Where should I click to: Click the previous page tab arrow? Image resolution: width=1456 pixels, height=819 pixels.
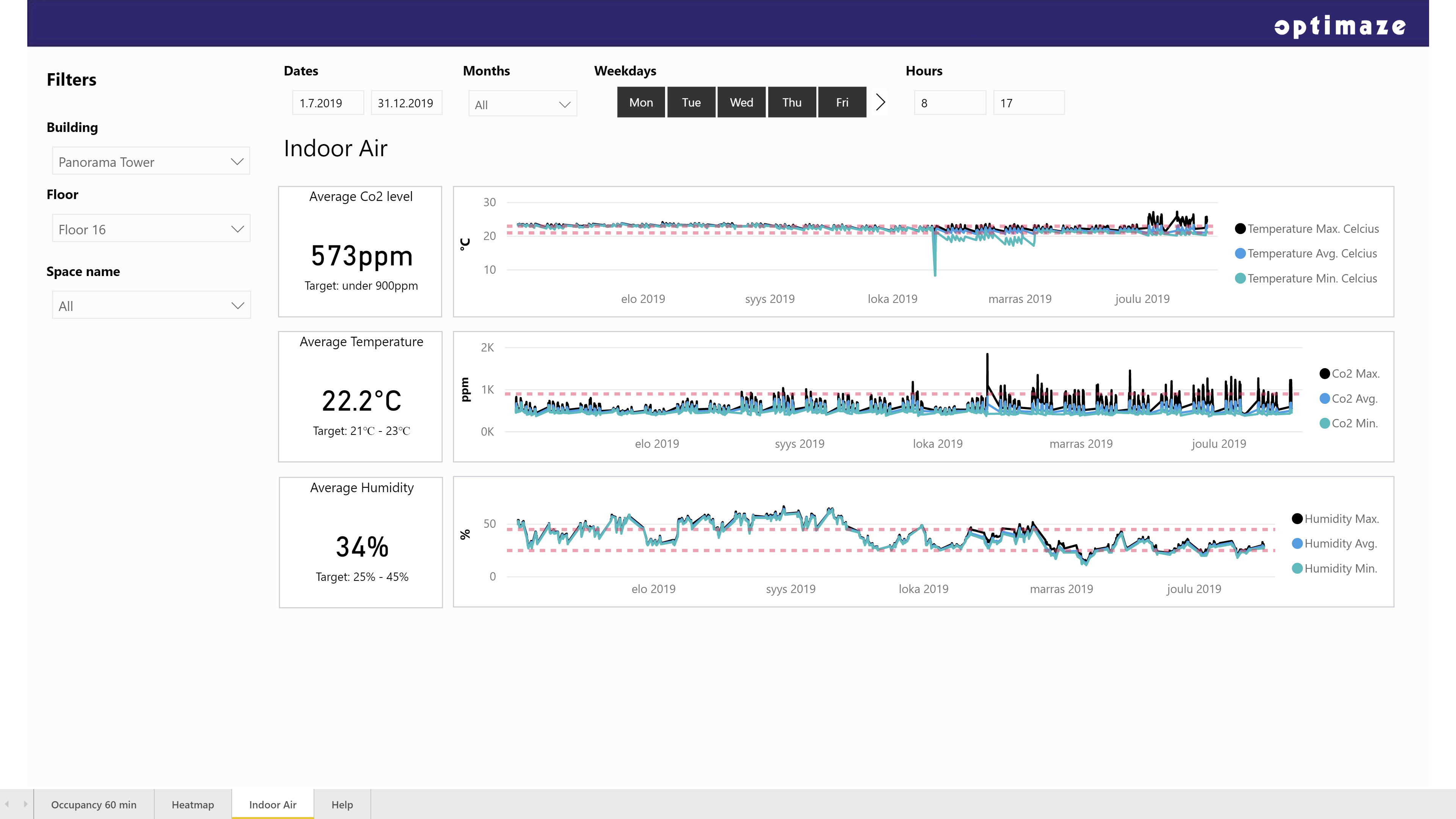pos(7,804)
